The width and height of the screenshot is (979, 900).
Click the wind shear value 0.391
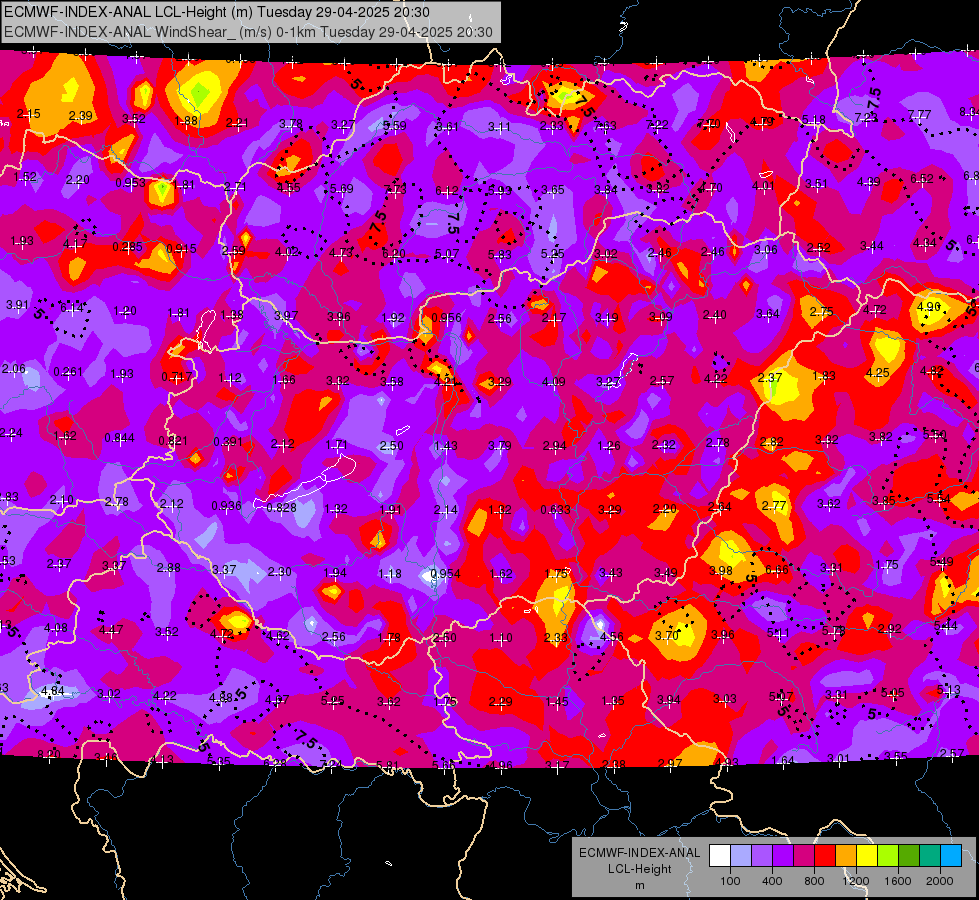[228, 442]
